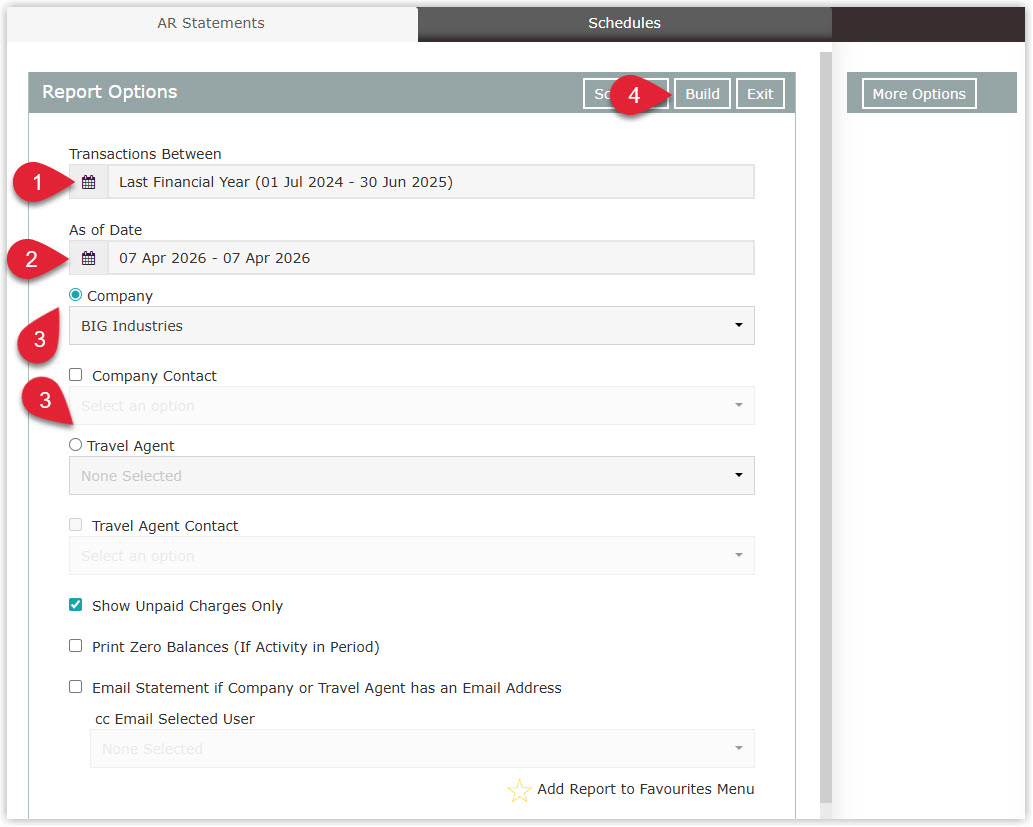
Task: Expand the Travel Agent Contact dropdown
Action: (412, 556)
